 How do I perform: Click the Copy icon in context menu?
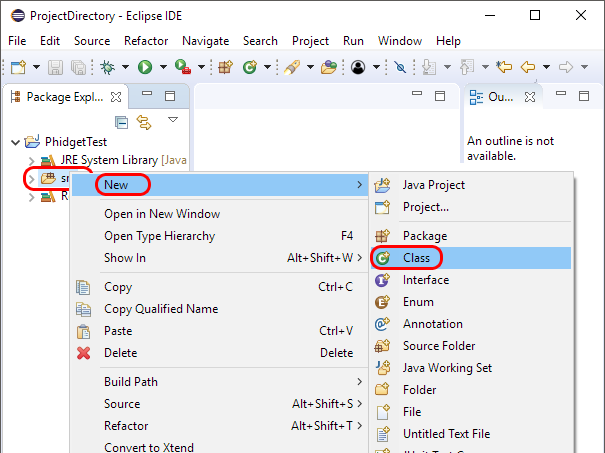(x=84, y=287)
